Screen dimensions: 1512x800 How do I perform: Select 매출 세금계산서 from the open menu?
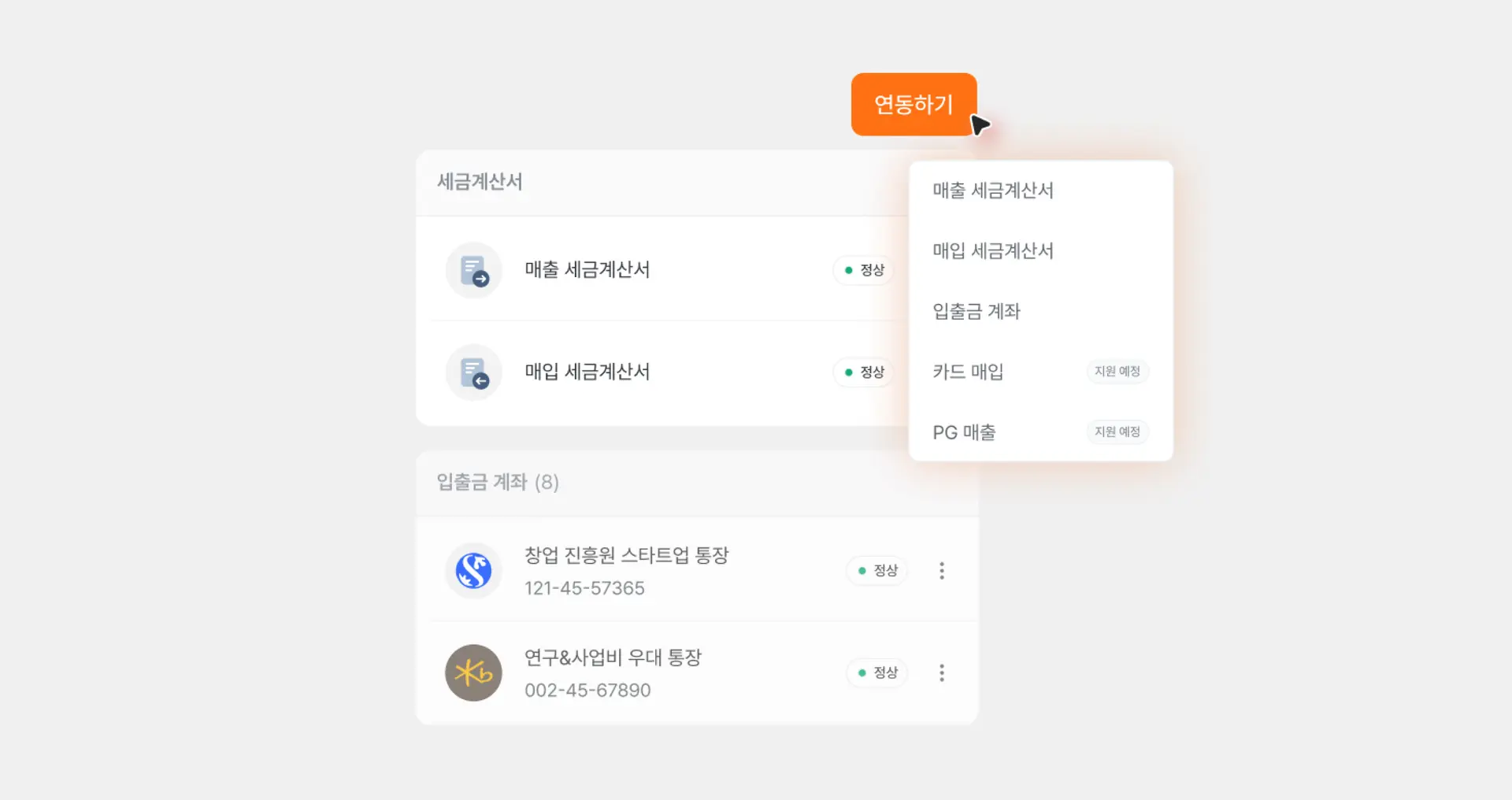pyautogui.click(x=993, y=191)
